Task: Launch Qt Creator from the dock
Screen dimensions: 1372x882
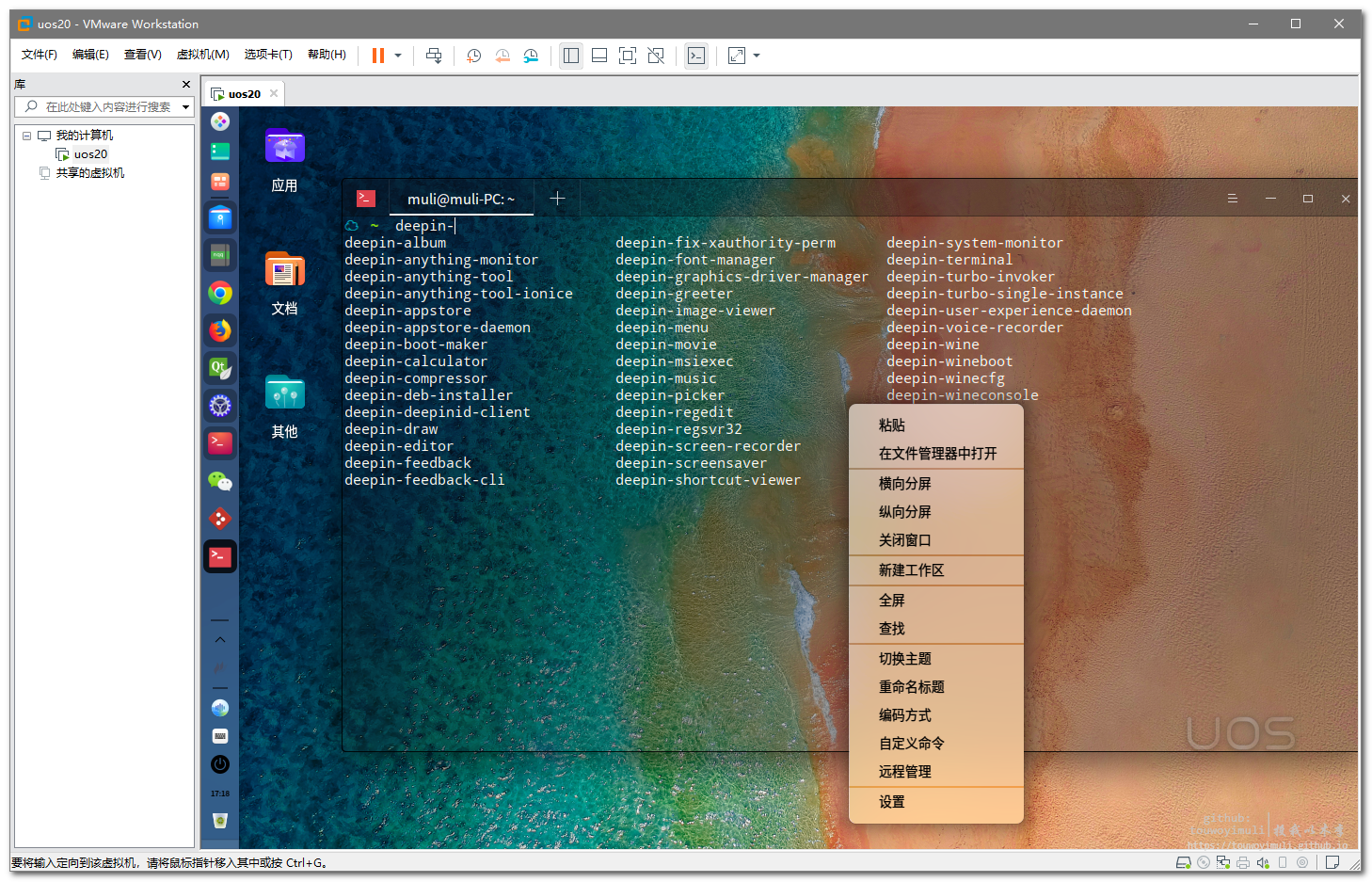Action: tap(220, 368)
